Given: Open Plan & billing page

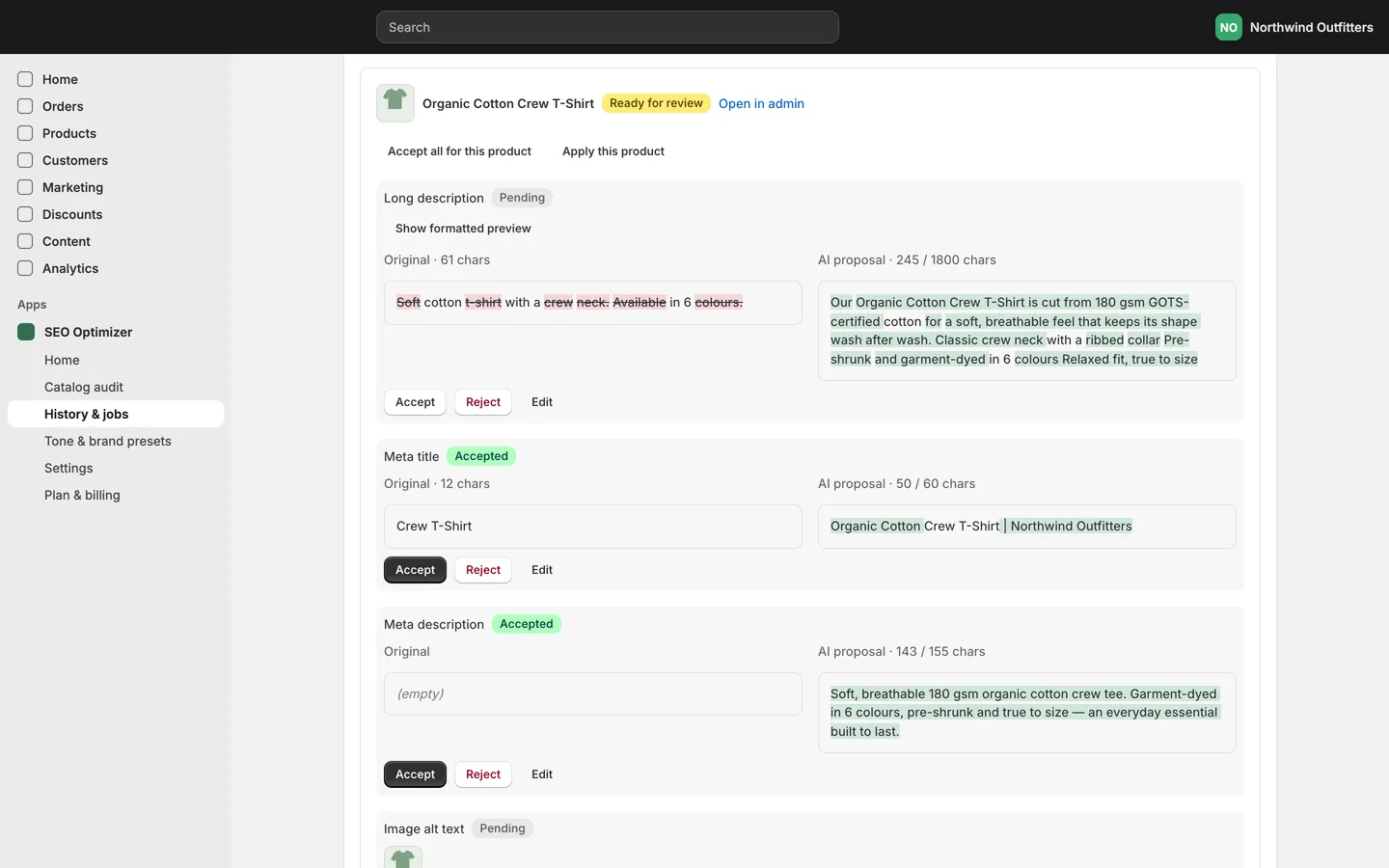Looking at the screenshot, I should tap(116, 495).
